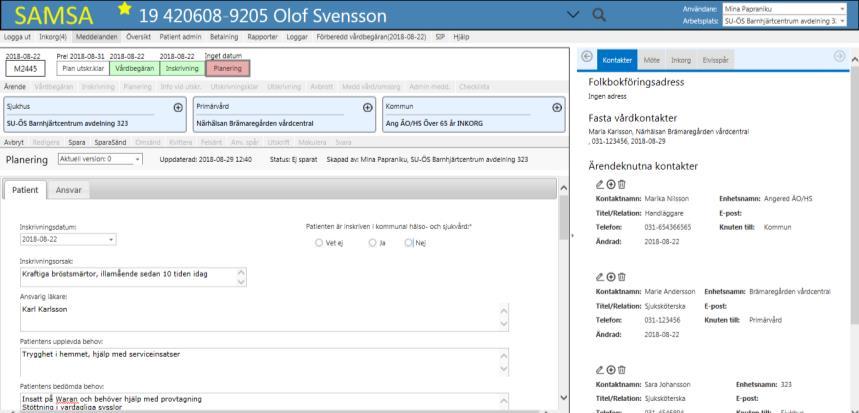Screen dimensions: 859x413
Task: Click scroll-down arrow in Inskrivningsorsak field
Action: [x=241, y=282]
